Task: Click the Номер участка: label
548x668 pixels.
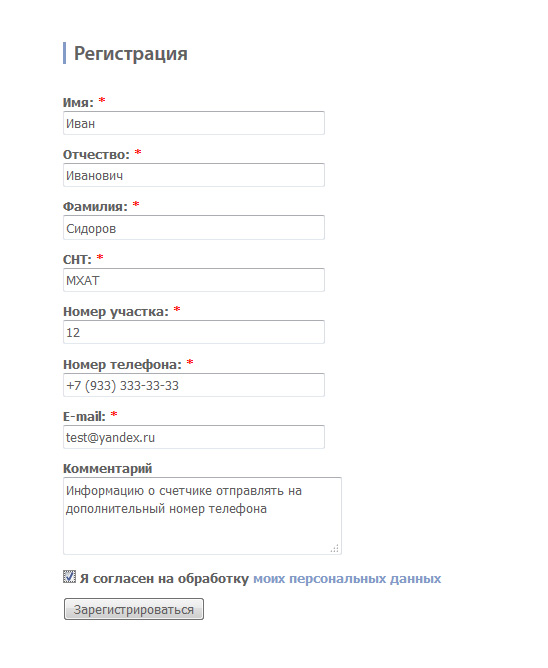Action: click(x=116, y=312)
